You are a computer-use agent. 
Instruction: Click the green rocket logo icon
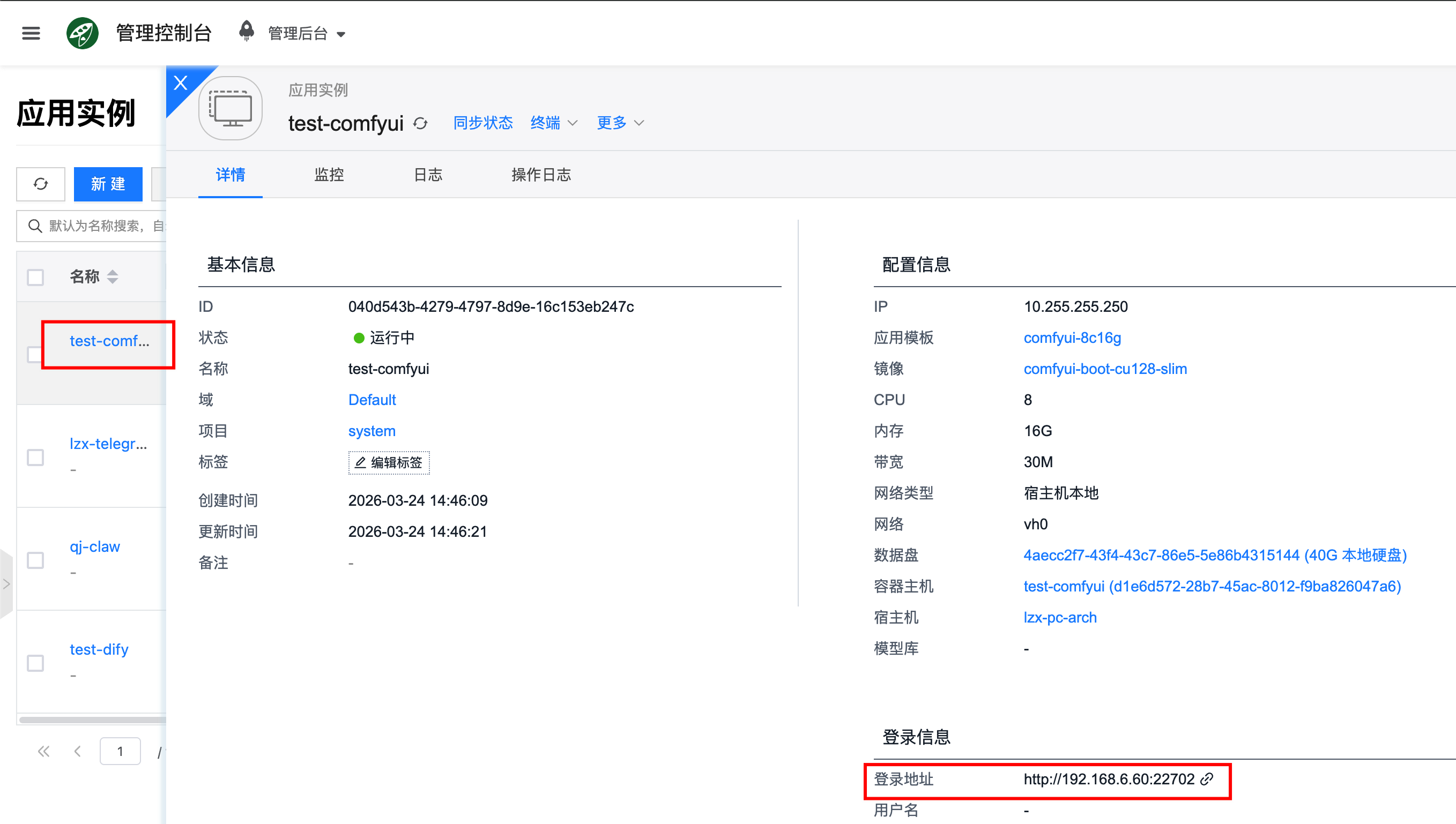point(83,33)
